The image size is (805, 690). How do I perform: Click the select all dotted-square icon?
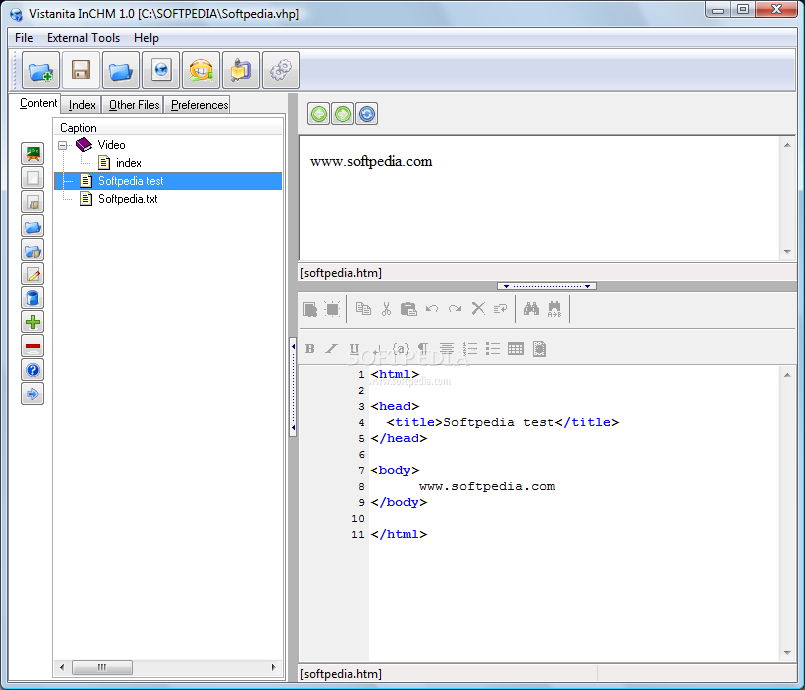[x=333, y=309]
